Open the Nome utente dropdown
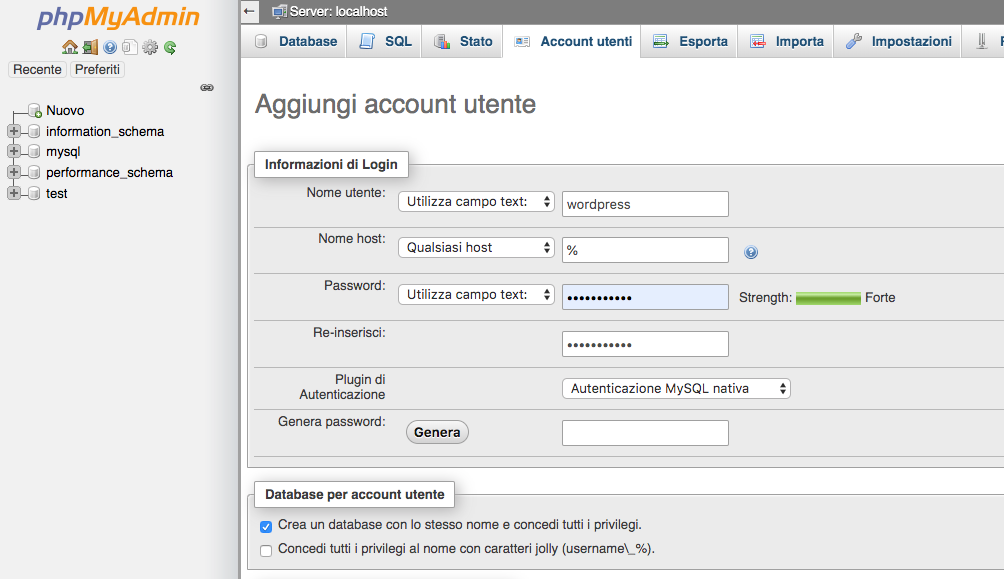This screenshot has height=579, width=1004. (x=476, y=201)
